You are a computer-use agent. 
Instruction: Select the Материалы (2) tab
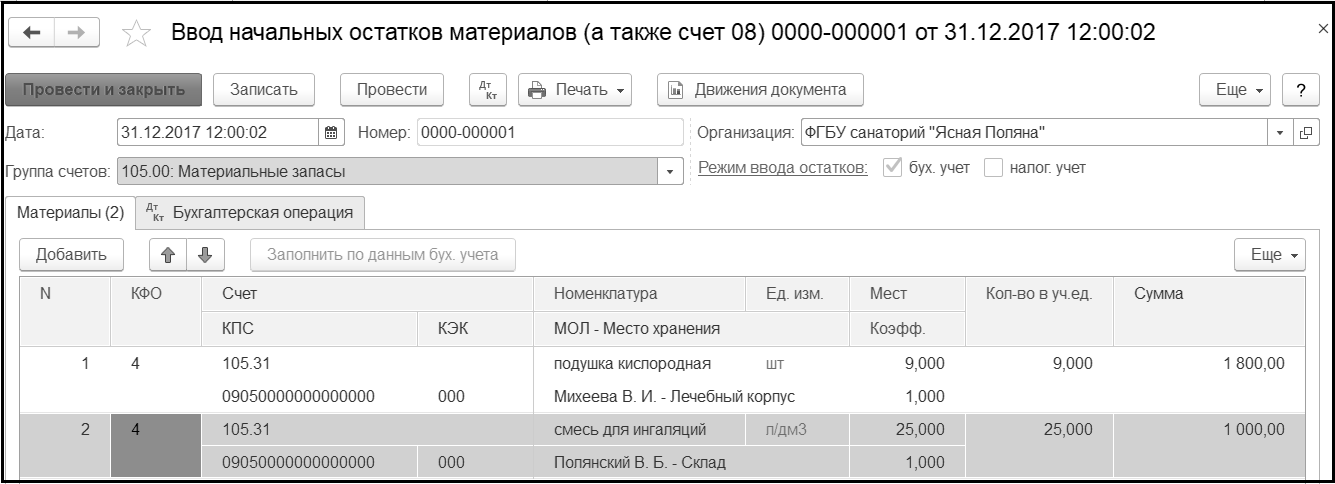(70, 212)
